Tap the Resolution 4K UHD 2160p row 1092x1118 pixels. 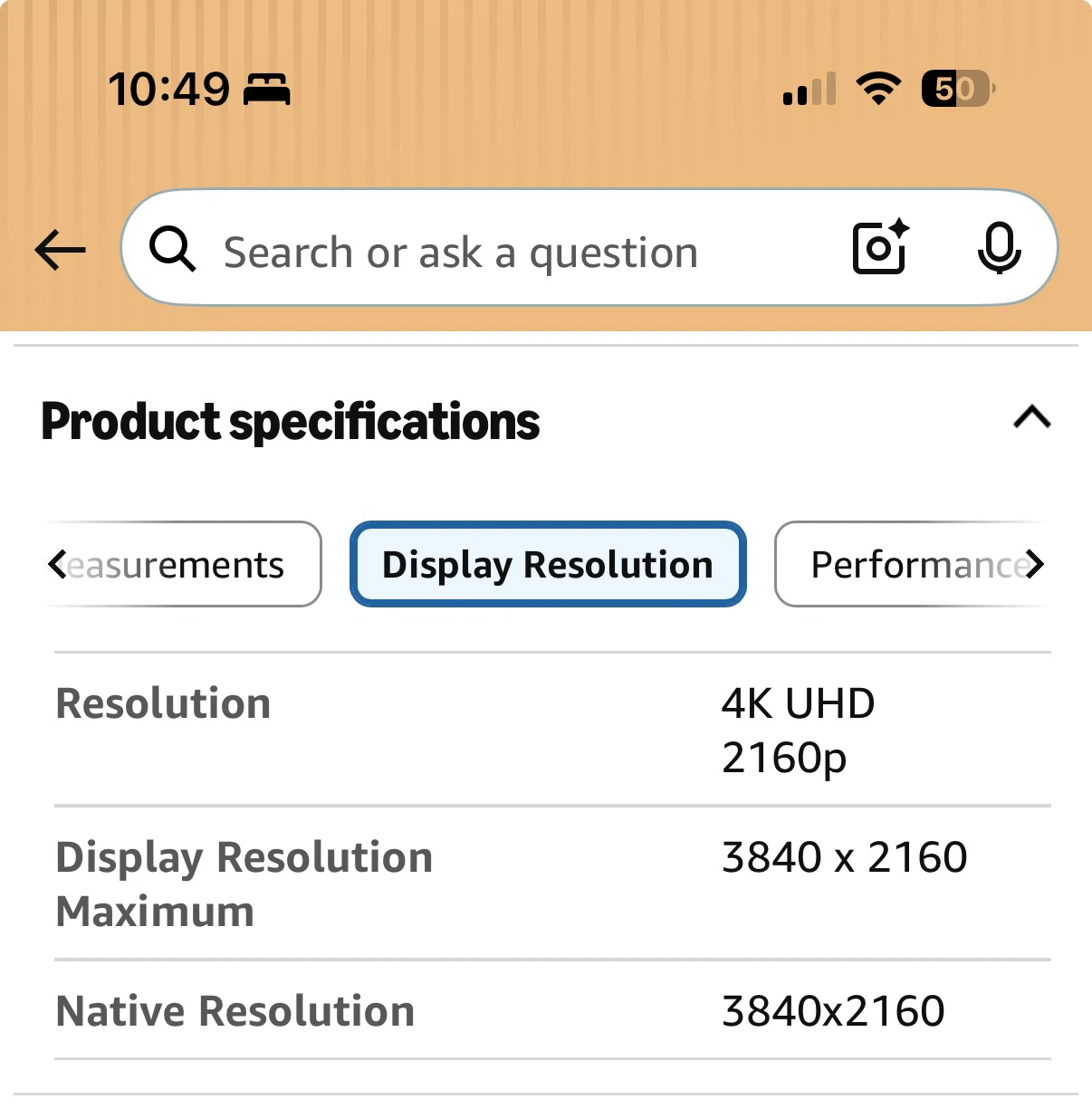point(552,730)
